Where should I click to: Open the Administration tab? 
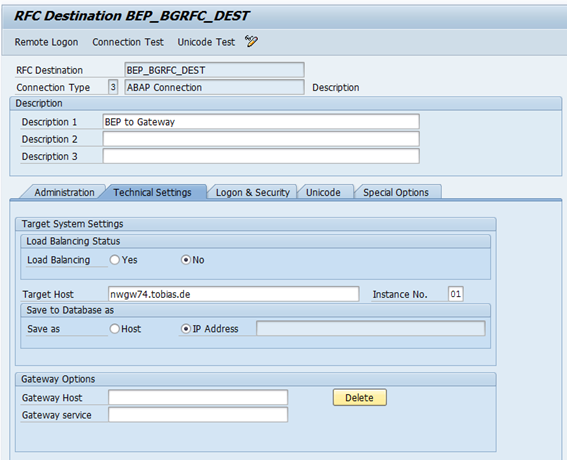click(64, 192)
